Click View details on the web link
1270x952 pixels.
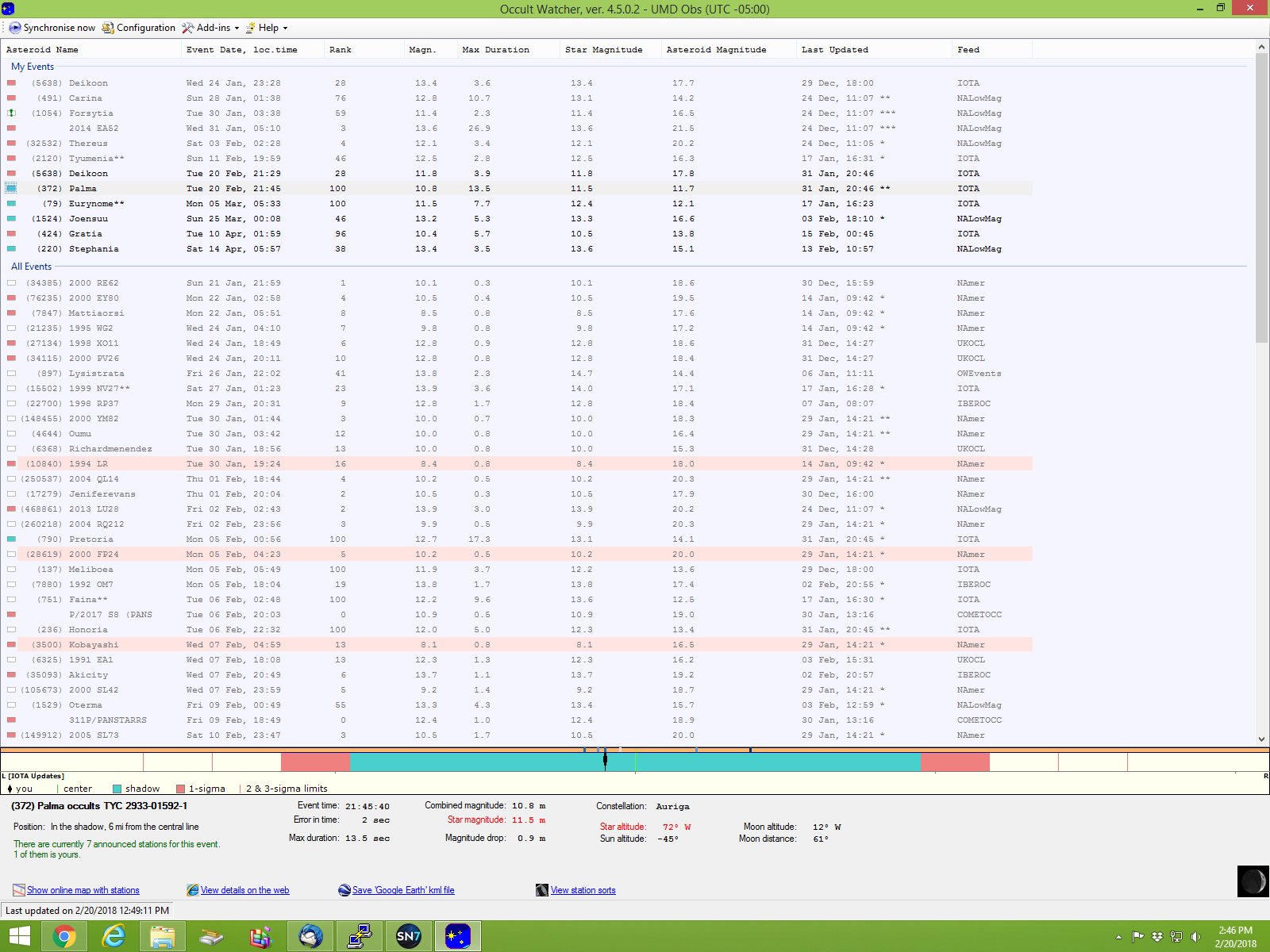[244, 890]
